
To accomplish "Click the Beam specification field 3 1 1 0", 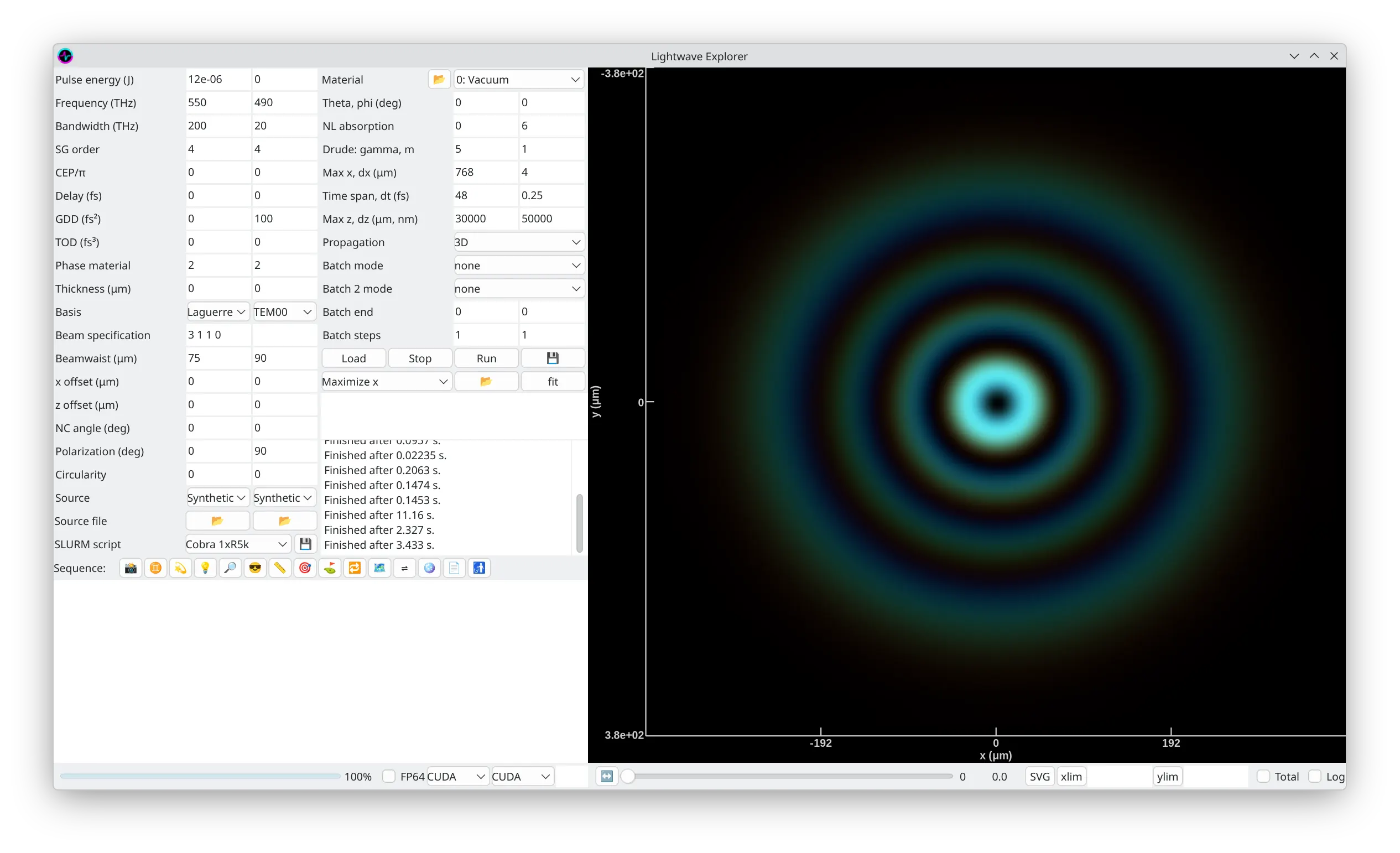I will (218, 335).
